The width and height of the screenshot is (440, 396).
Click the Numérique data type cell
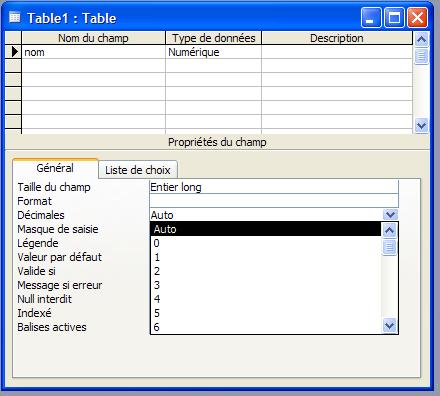pyautogui.click(x=213, y=52)
